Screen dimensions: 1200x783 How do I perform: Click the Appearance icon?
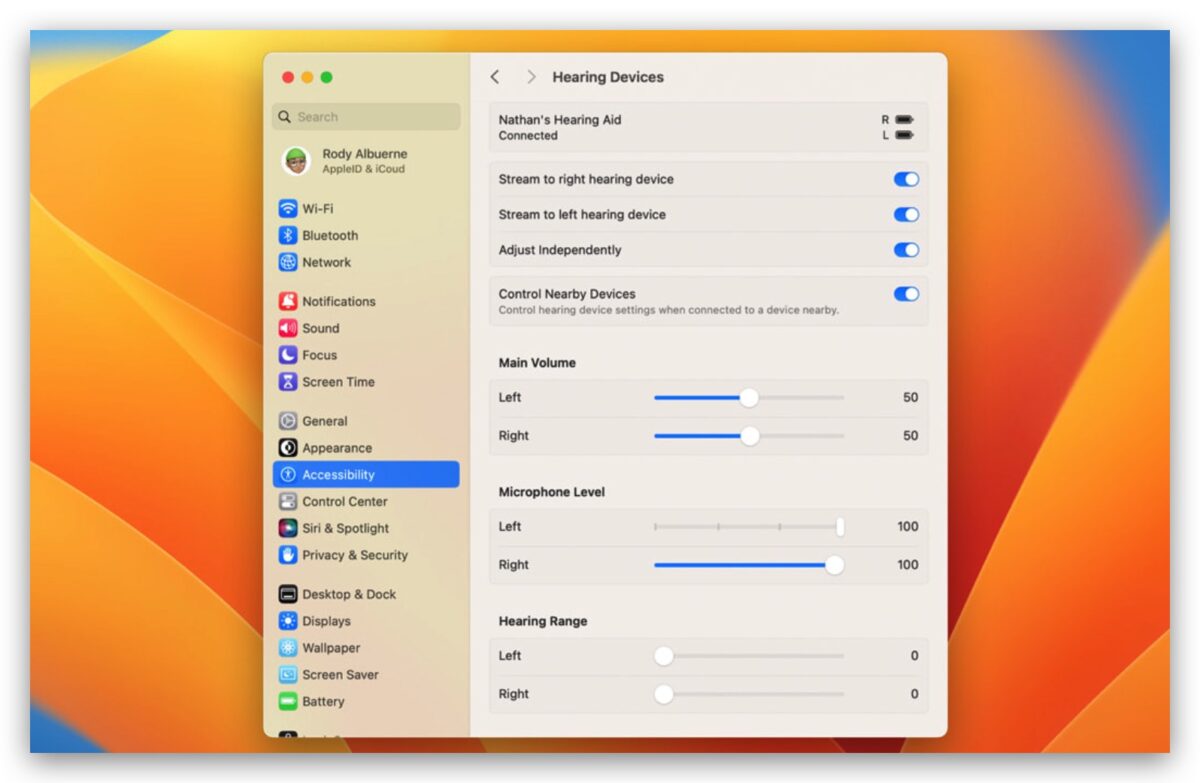coord(288,448)
